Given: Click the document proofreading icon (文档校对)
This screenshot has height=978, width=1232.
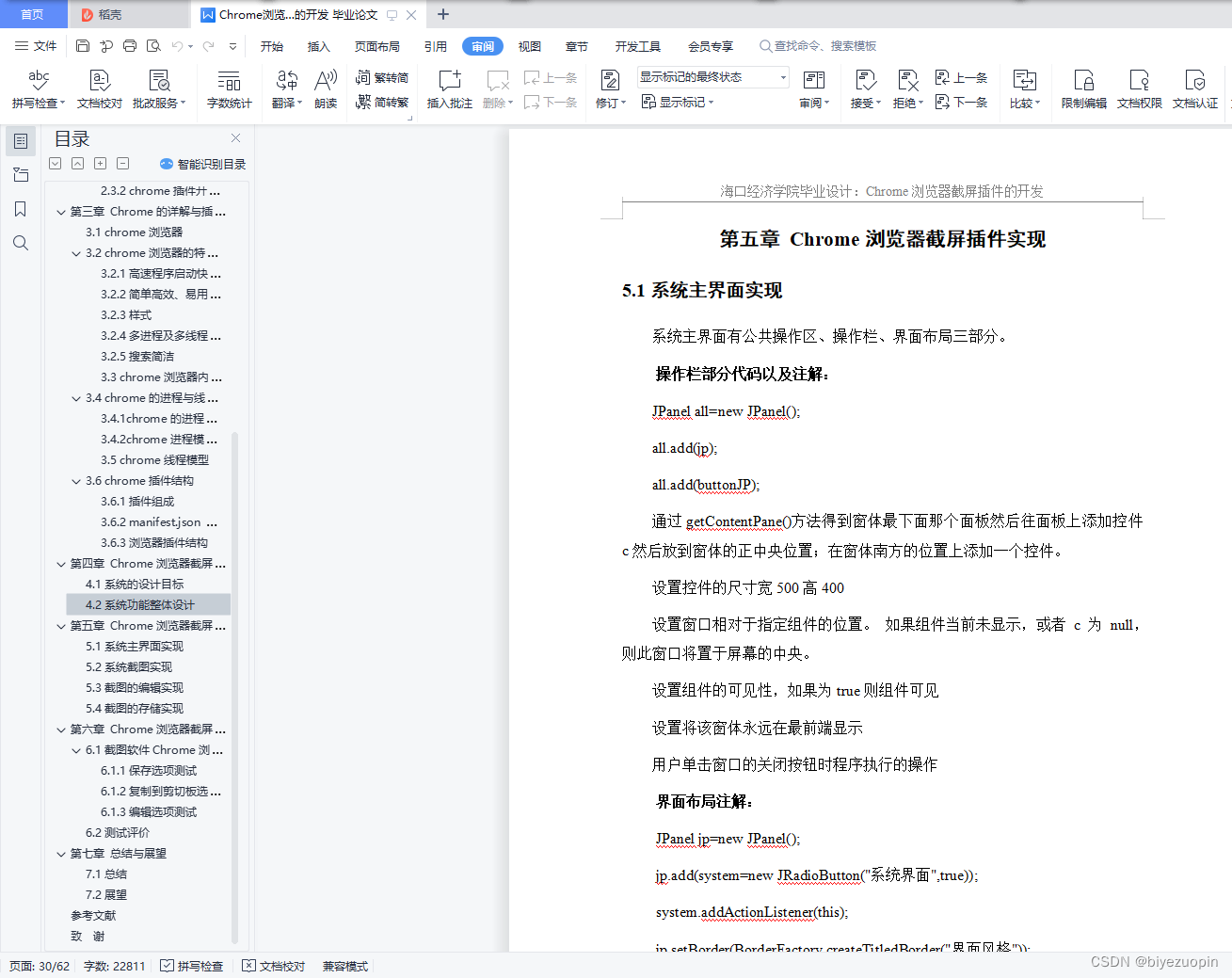Looking at the screenshot, I should tap(100, 89).
